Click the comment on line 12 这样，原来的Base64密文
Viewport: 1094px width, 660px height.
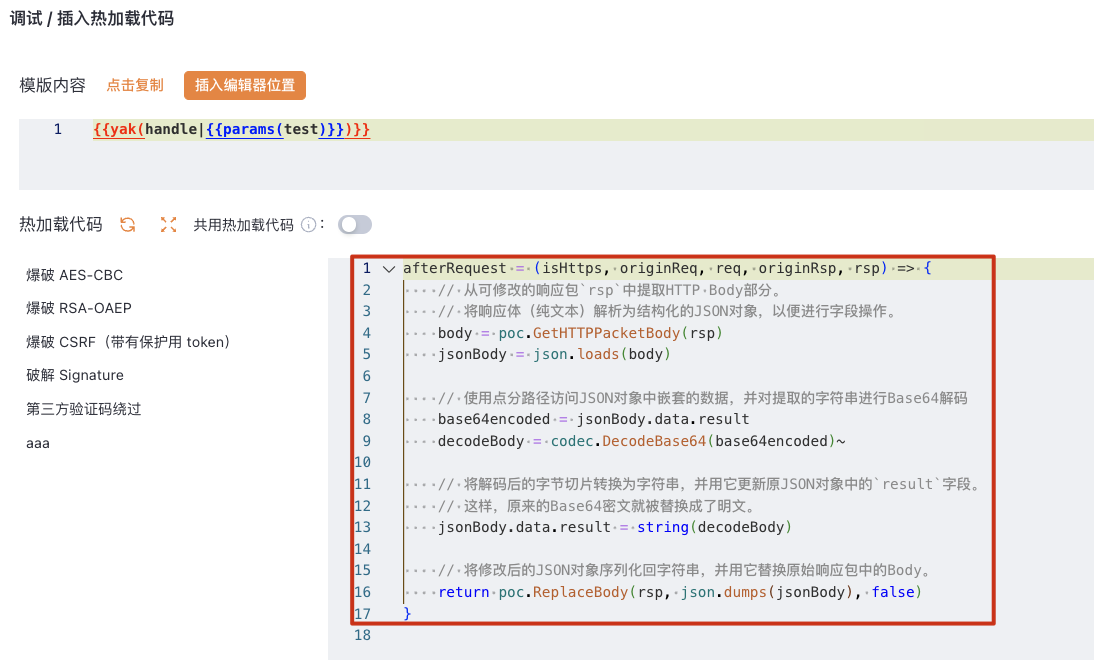click(596, 506)
